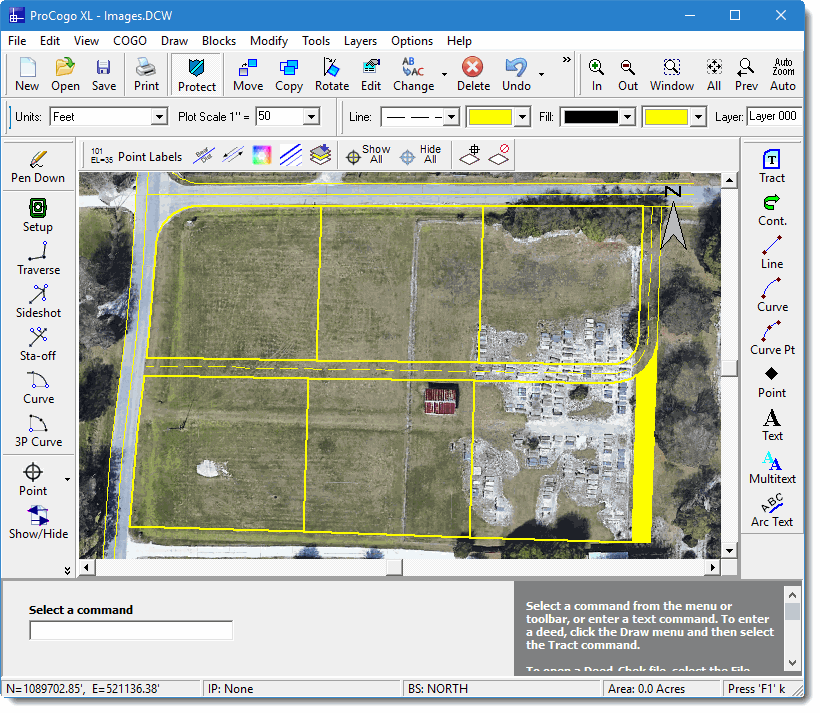This screenshot has height=713, width=820.
Task: Click the bearing-distance label icon beside Point Labels
Action: [x=203, y=155]
